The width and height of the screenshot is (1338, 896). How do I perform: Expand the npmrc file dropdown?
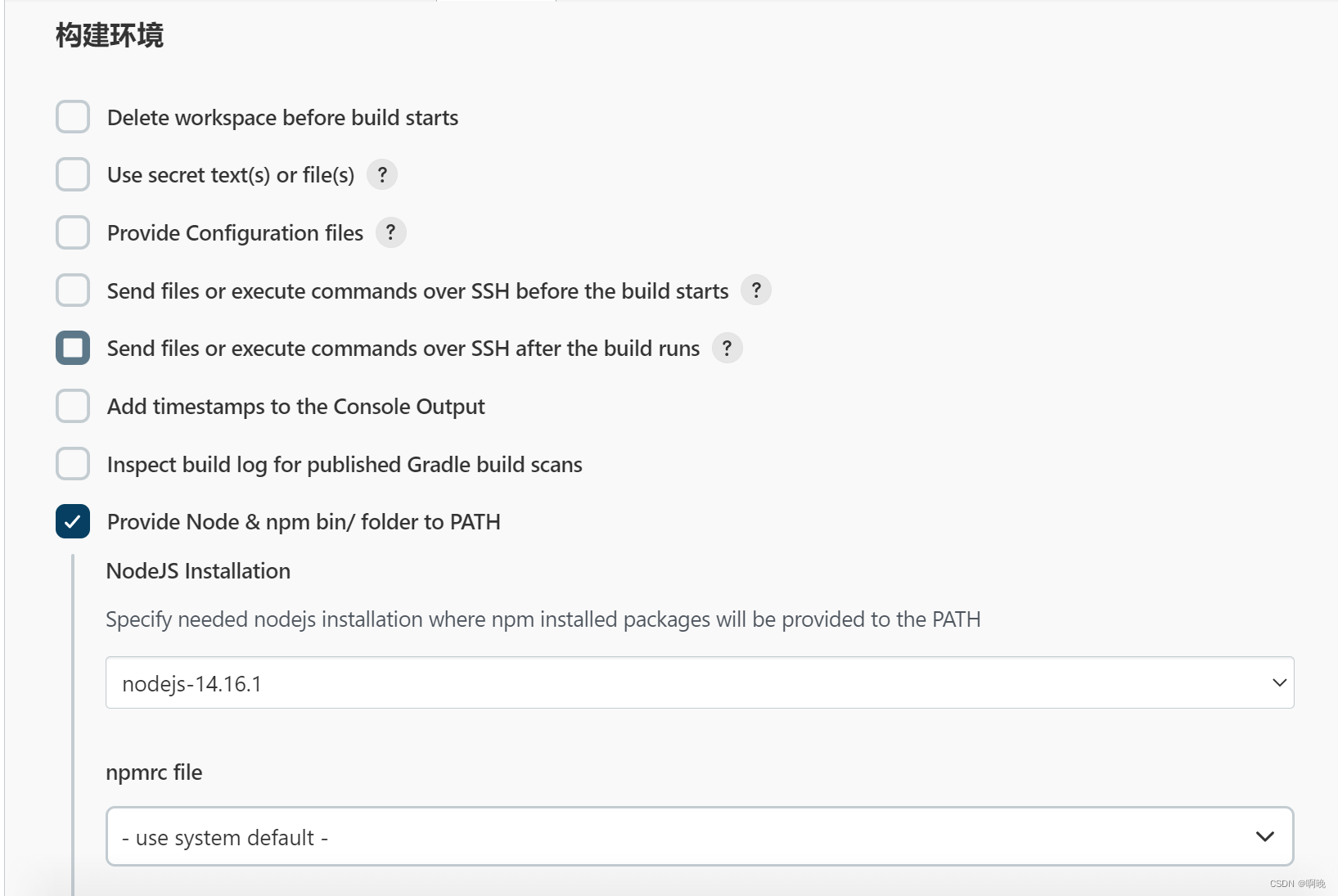(x=699, y=836)
